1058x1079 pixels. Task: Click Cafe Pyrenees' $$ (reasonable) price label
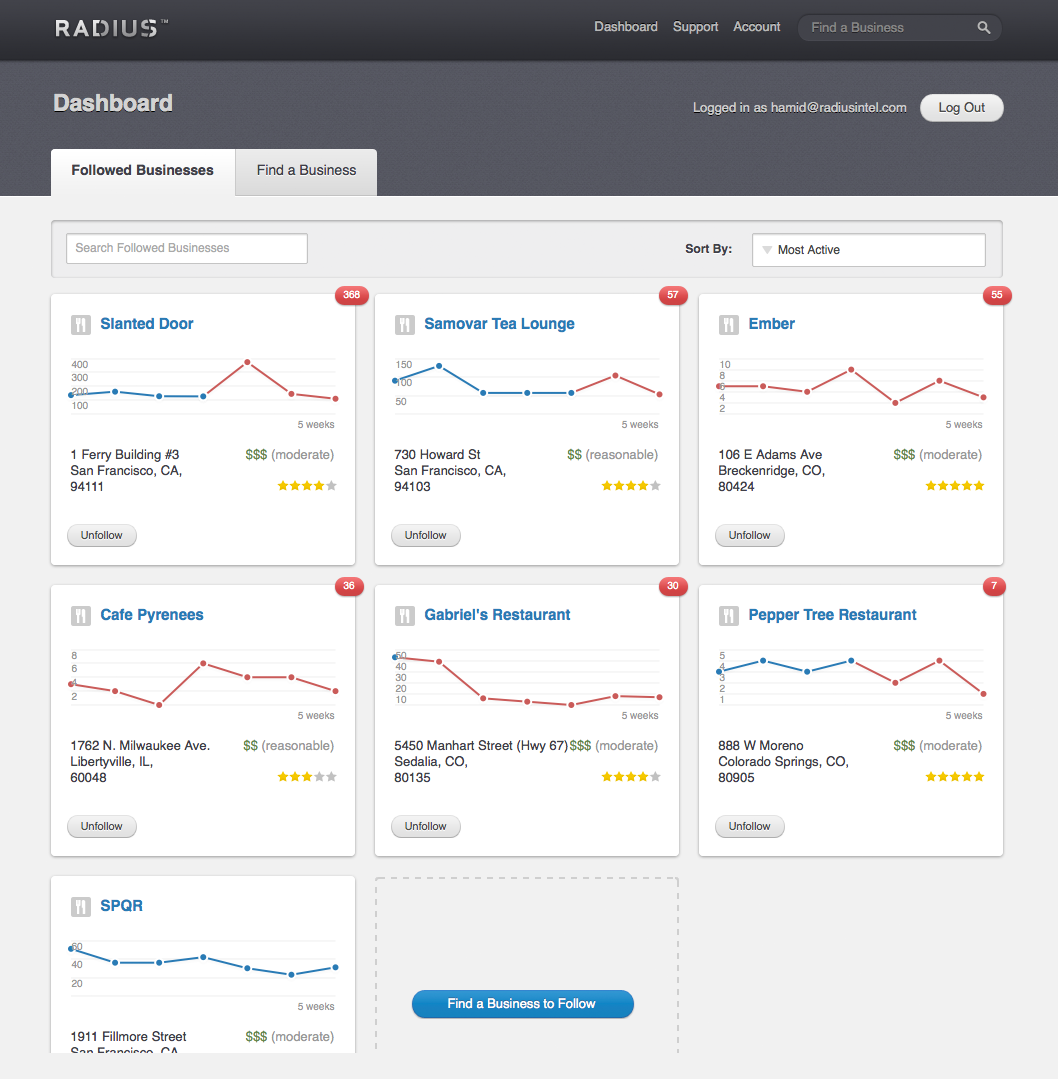click(x=288, y=746)
